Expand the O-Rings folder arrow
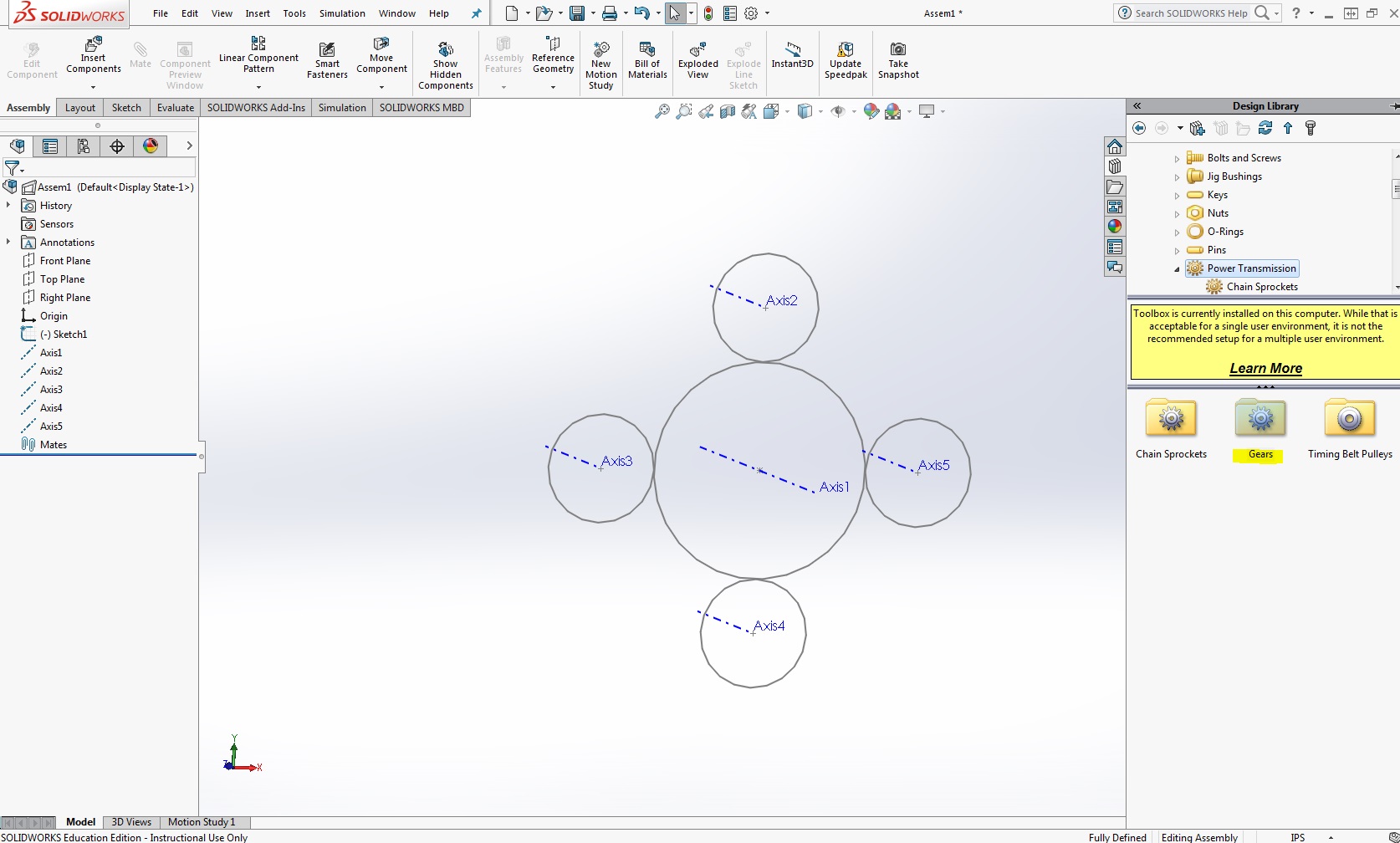The width and height of the screenshot is (1400, 843). 1177,232
